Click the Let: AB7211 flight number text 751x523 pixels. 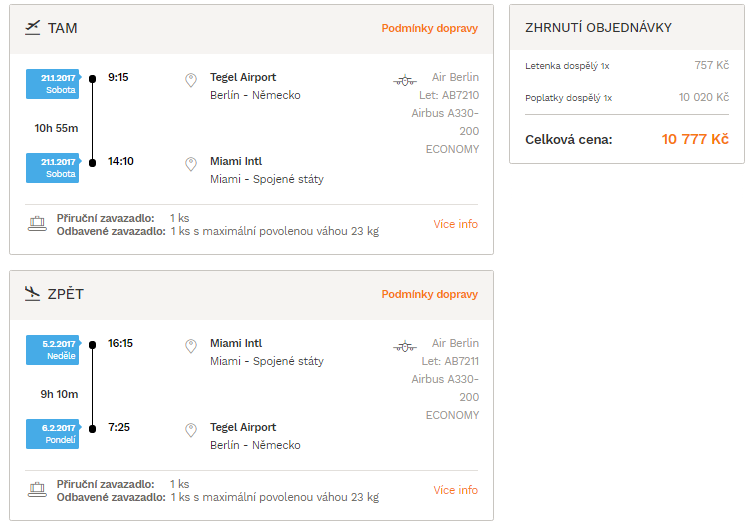[450, 361]
